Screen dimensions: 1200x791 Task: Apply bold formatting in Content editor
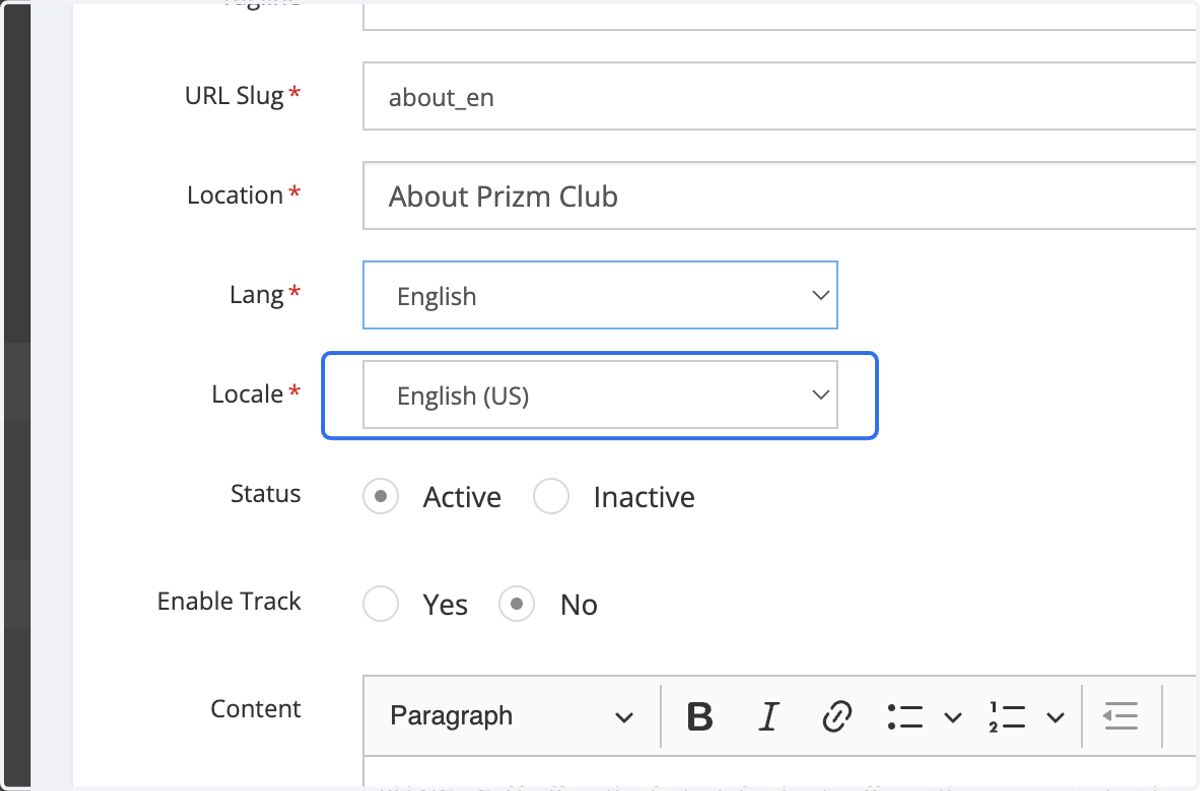click(700, 716)
